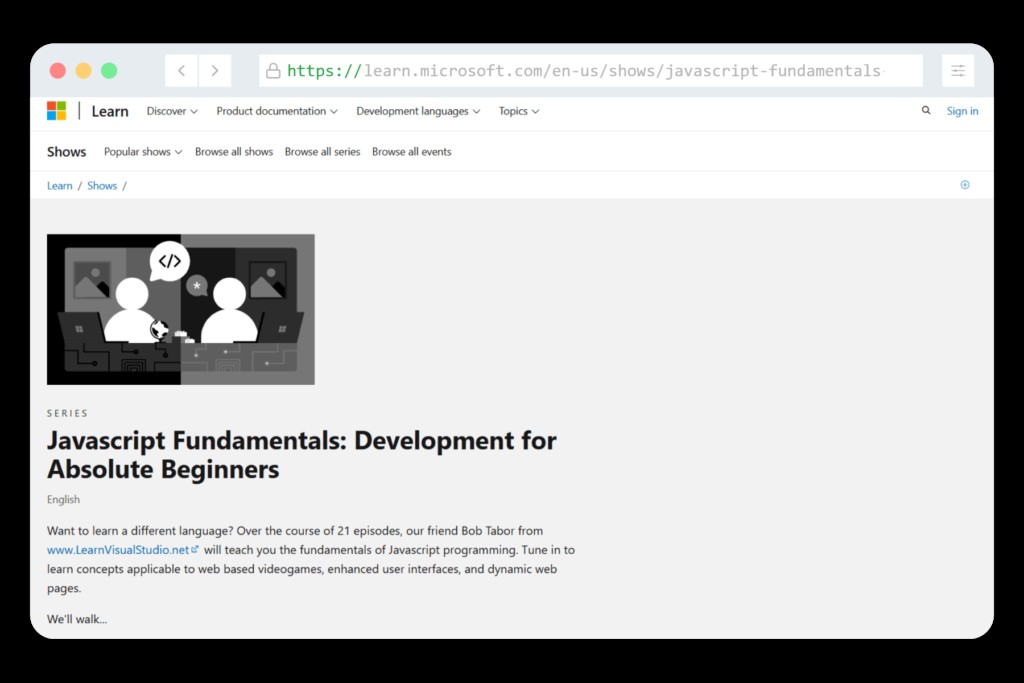Click the English language label

click(x=63, y=500)
